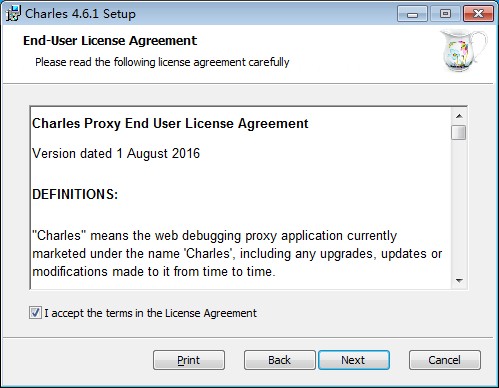Minimize the Charles Setup window
Viewport: 499px width, 388px height.
[x=412, y=14]
